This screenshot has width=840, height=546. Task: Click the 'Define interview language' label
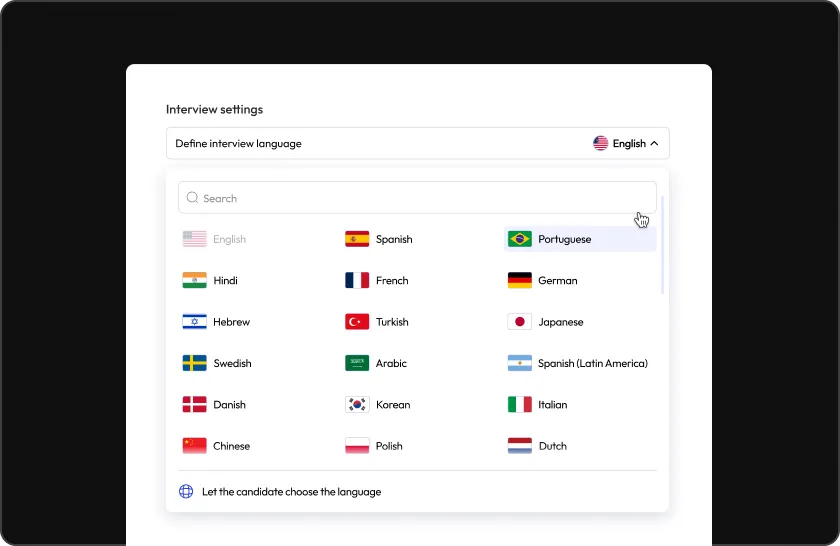tap(238, 143)
